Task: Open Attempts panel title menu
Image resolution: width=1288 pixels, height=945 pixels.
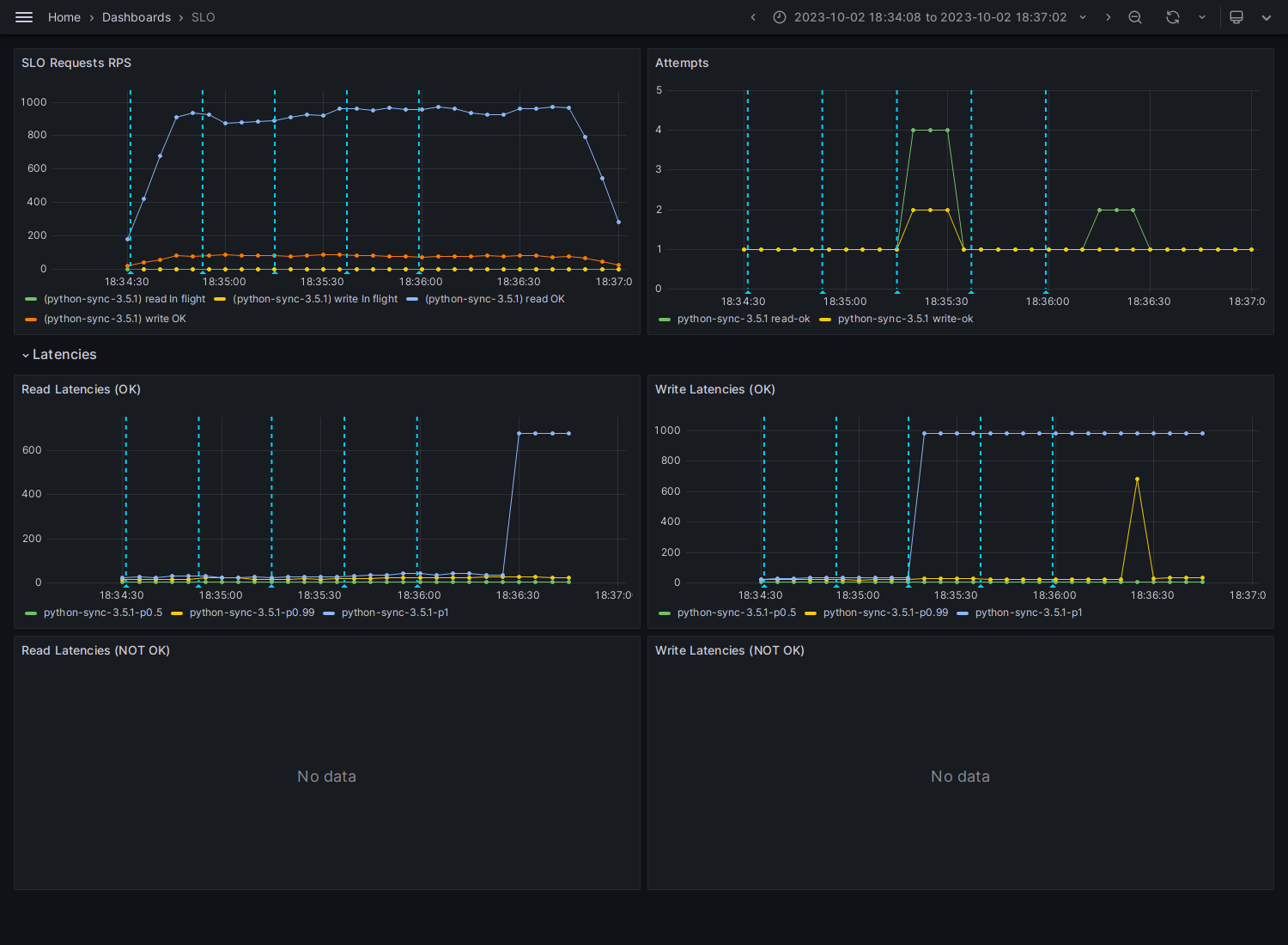Action: (682, 63)
